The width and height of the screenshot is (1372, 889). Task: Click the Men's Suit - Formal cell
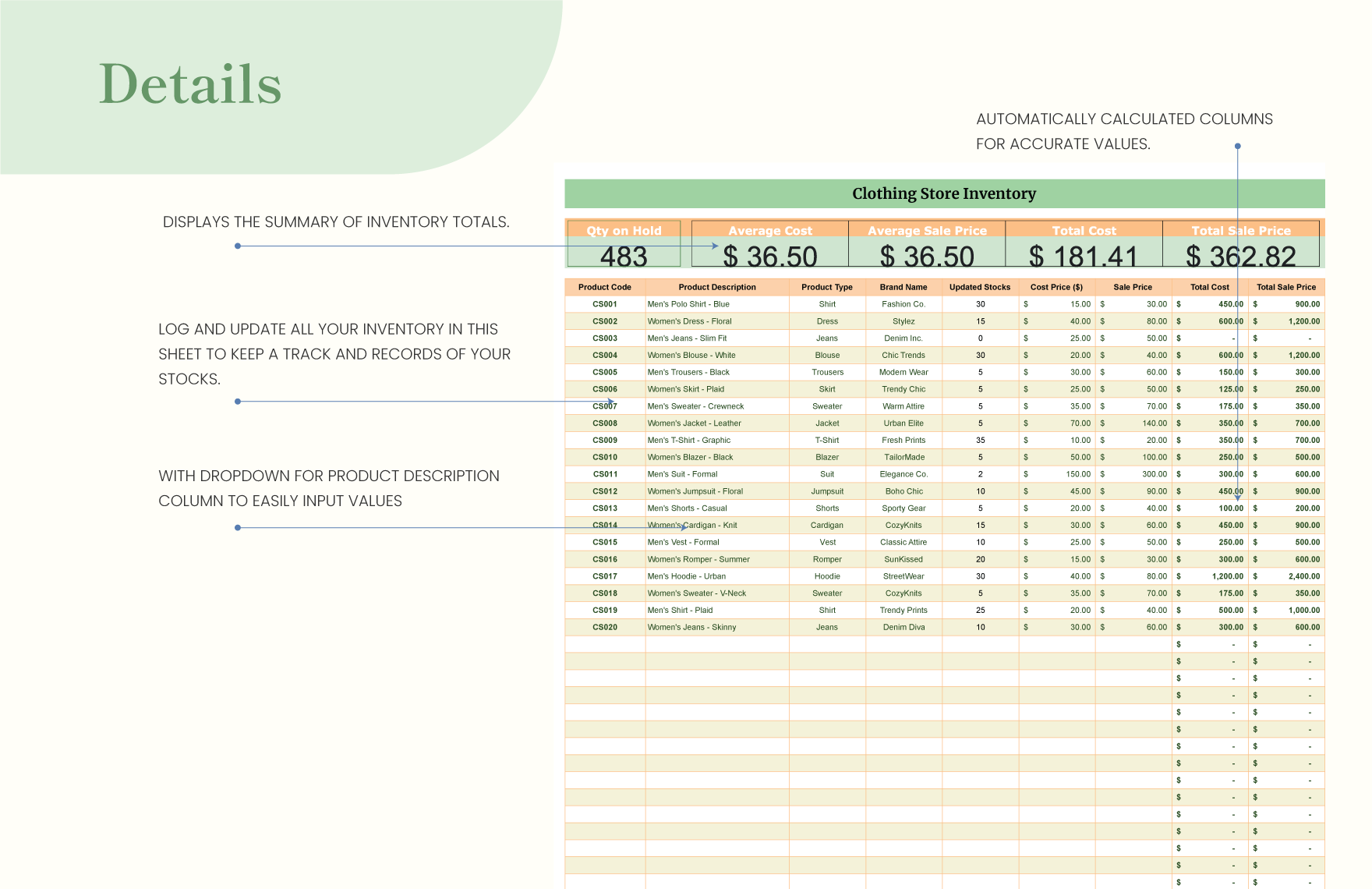pos(717,474)
